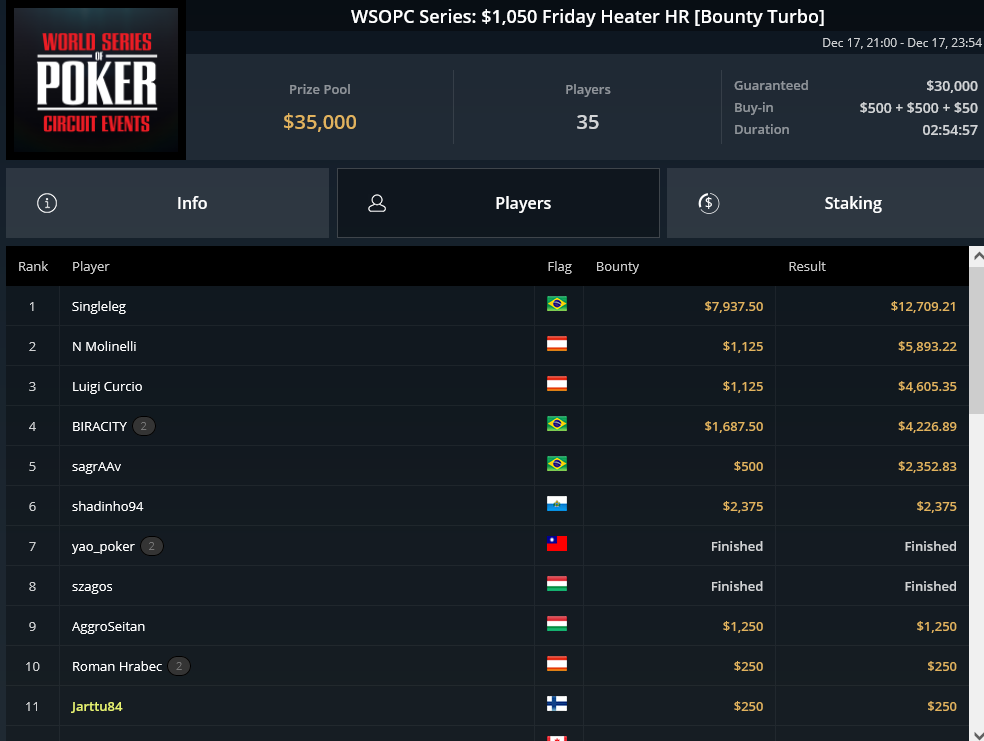Image resolution: width=984 pixels, height=741 pixels.
Task: Click Singleleg's Brazil flag icon
Action: [557, 304]
